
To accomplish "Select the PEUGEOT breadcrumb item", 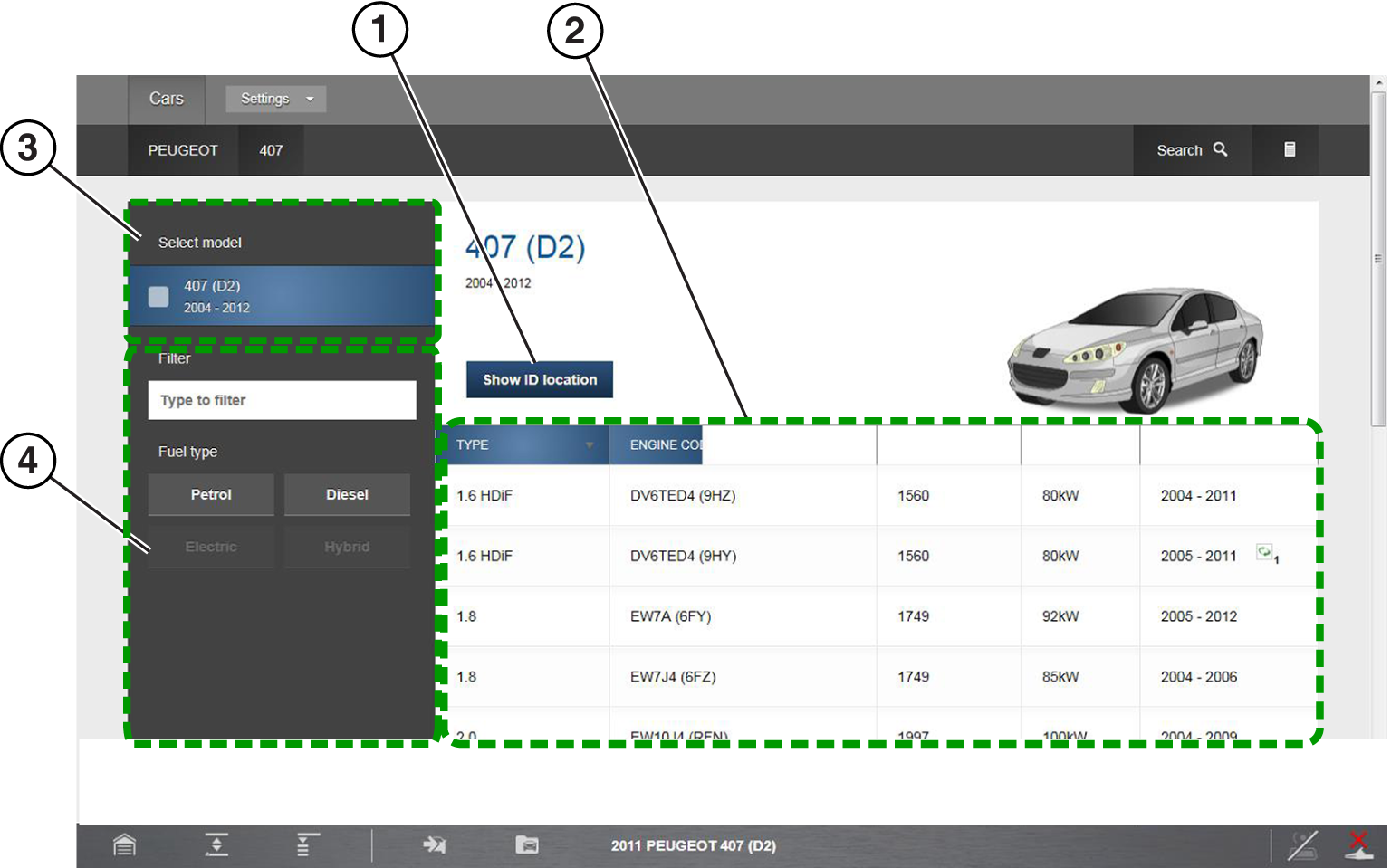I will (x=183, y=150).
